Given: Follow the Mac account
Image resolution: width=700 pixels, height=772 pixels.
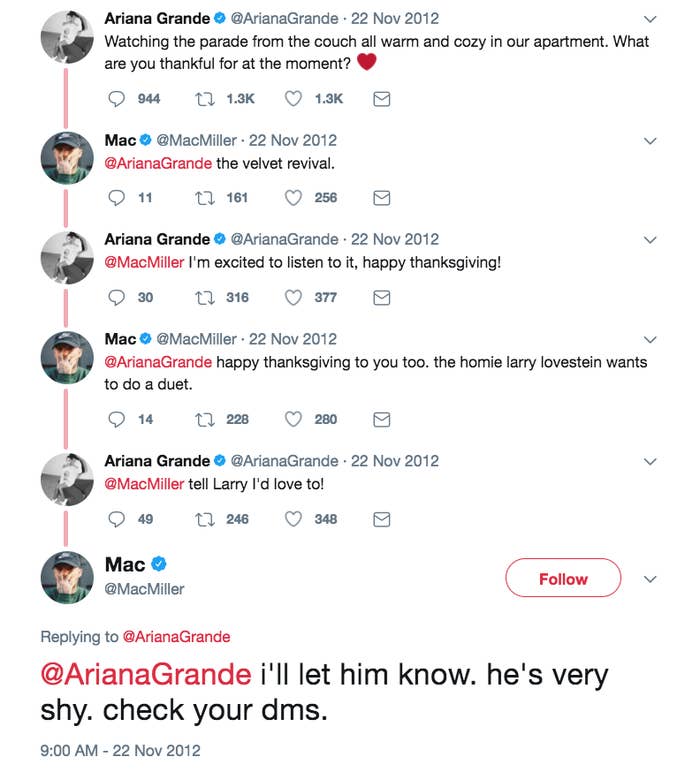Looking at the screenshot, I should coord(563,579).
